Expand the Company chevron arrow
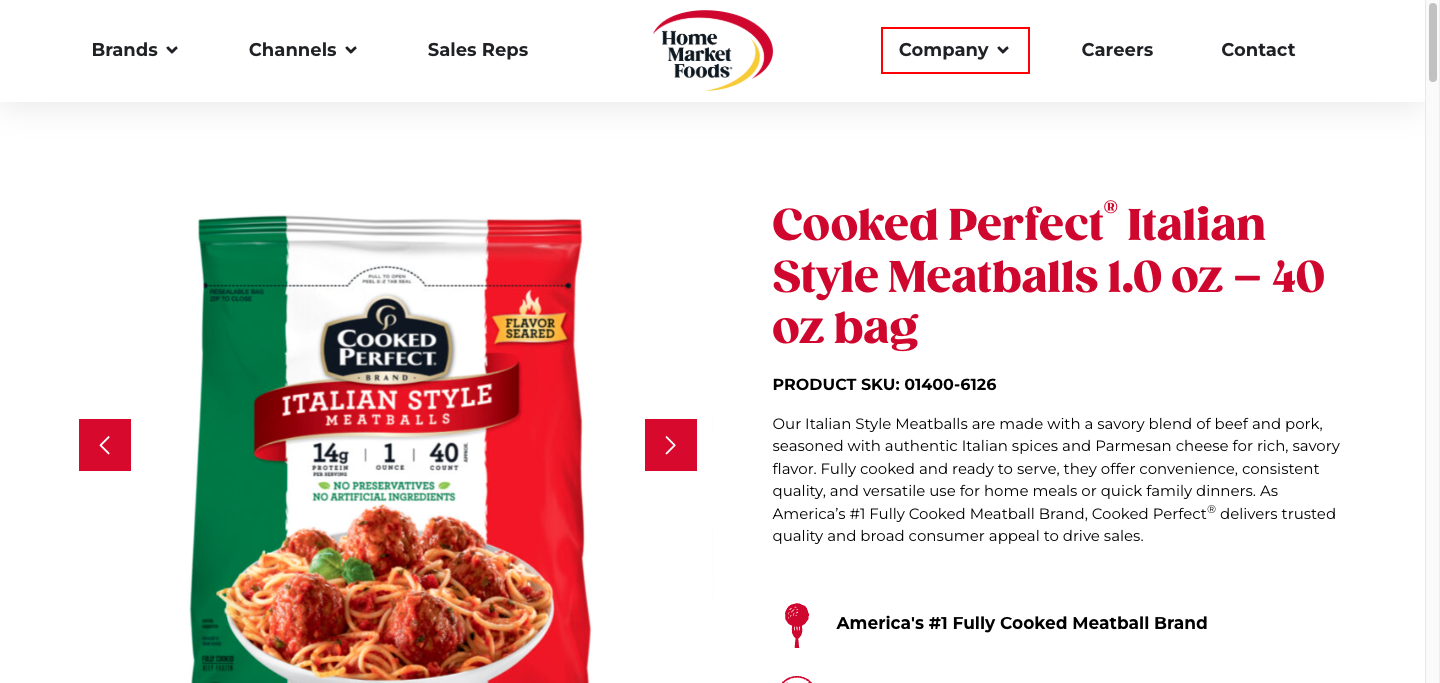 [1003, 50]
